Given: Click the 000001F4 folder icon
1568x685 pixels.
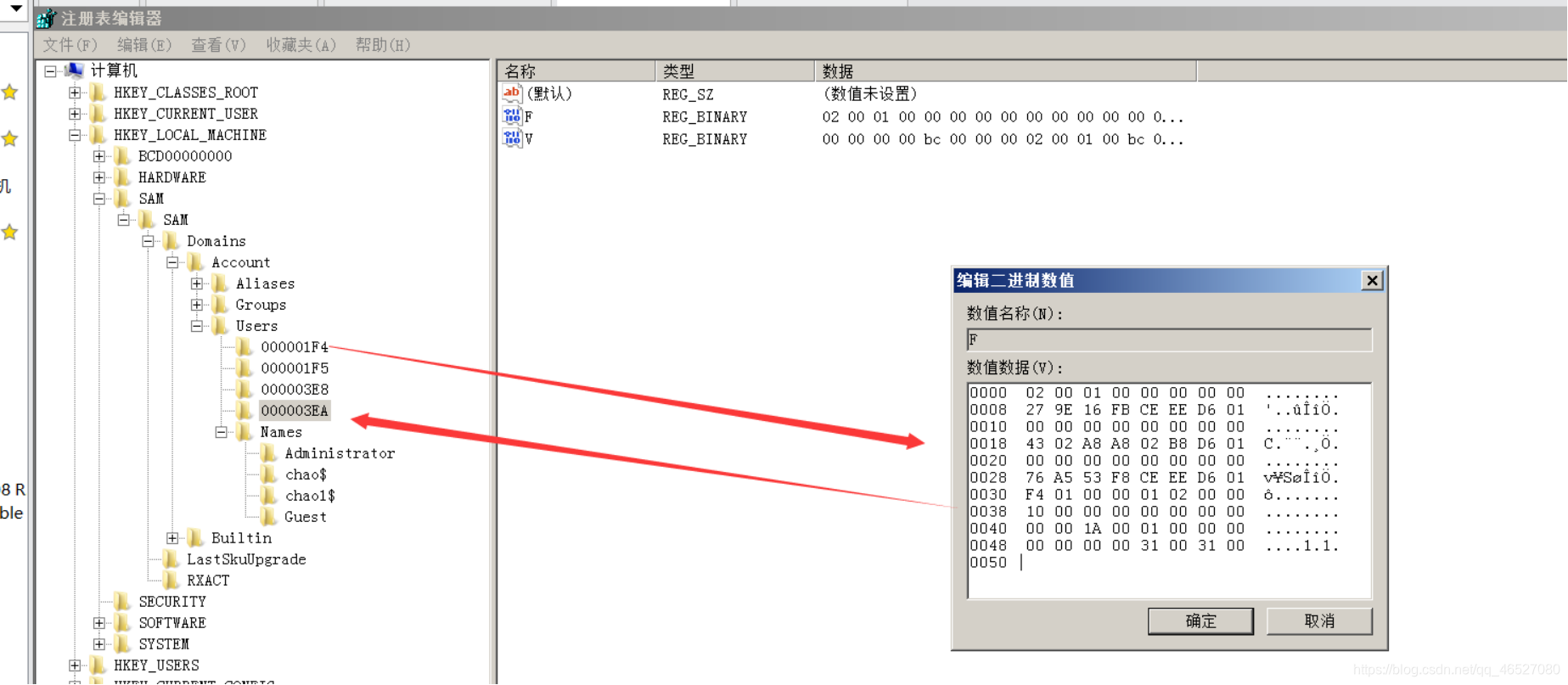Looking at the screenshot, I should point(244,346).
